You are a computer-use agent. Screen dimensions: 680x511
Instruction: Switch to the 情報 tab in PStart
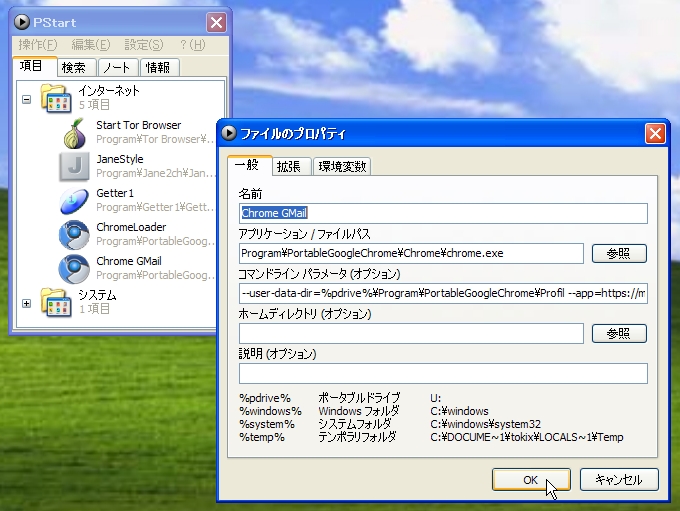[159, 68]
